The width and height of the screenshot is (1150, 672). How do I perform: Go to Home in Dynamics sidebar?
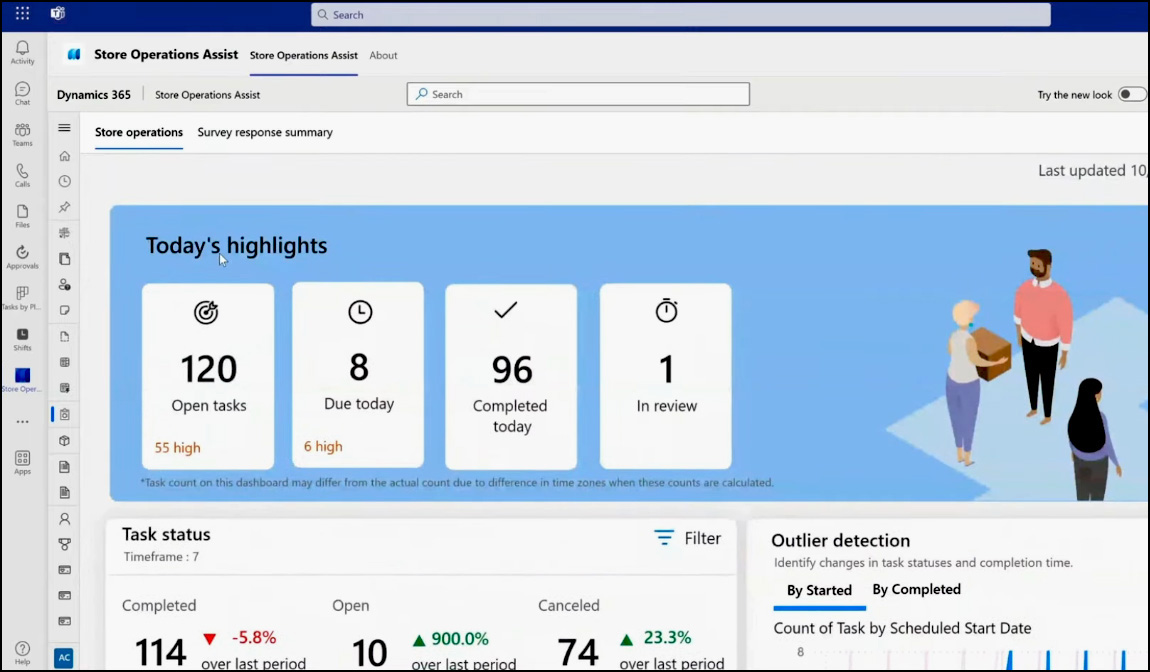pos(65,156)
